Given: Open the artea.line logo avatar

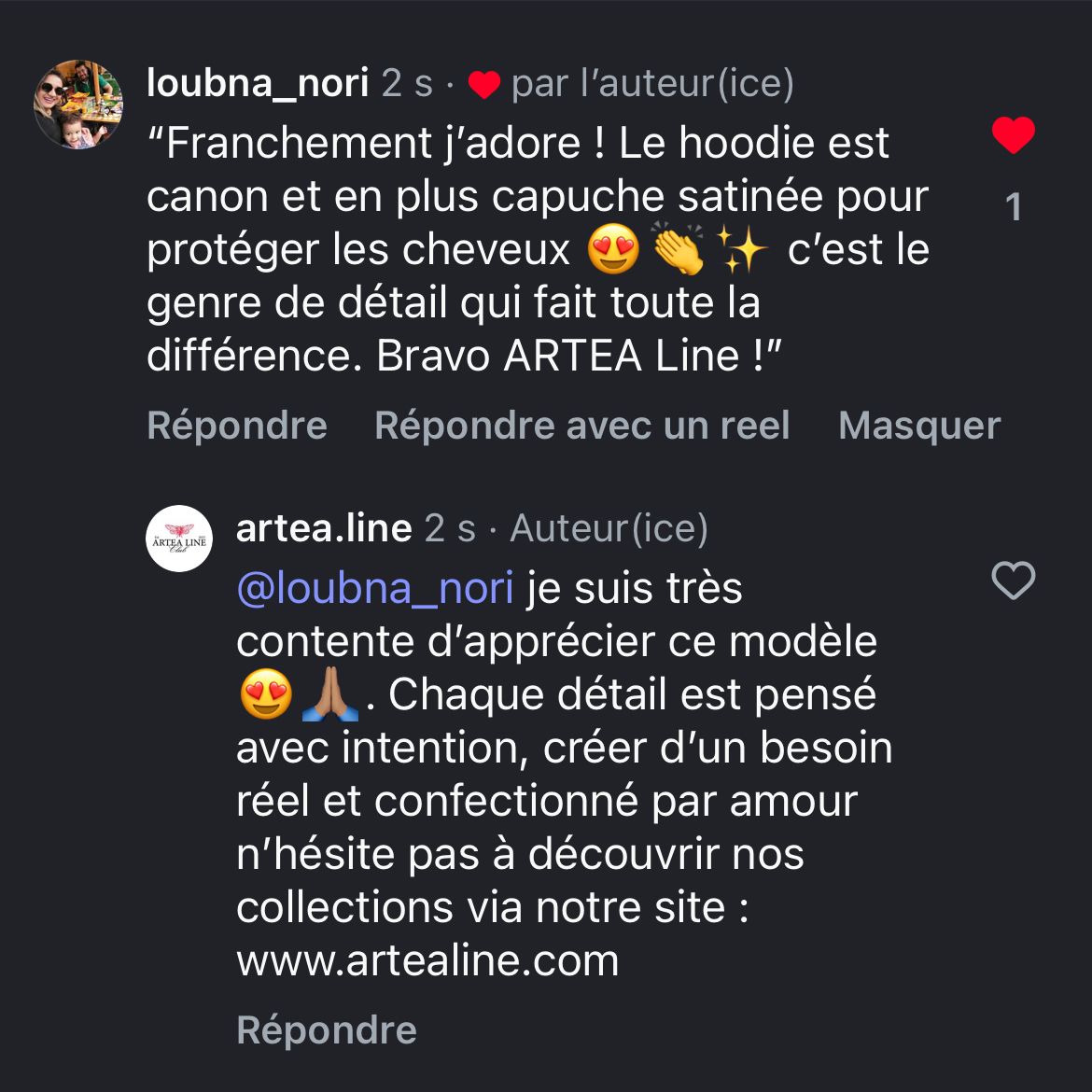Looking at the screenshot, I should [x=179, y=539].
